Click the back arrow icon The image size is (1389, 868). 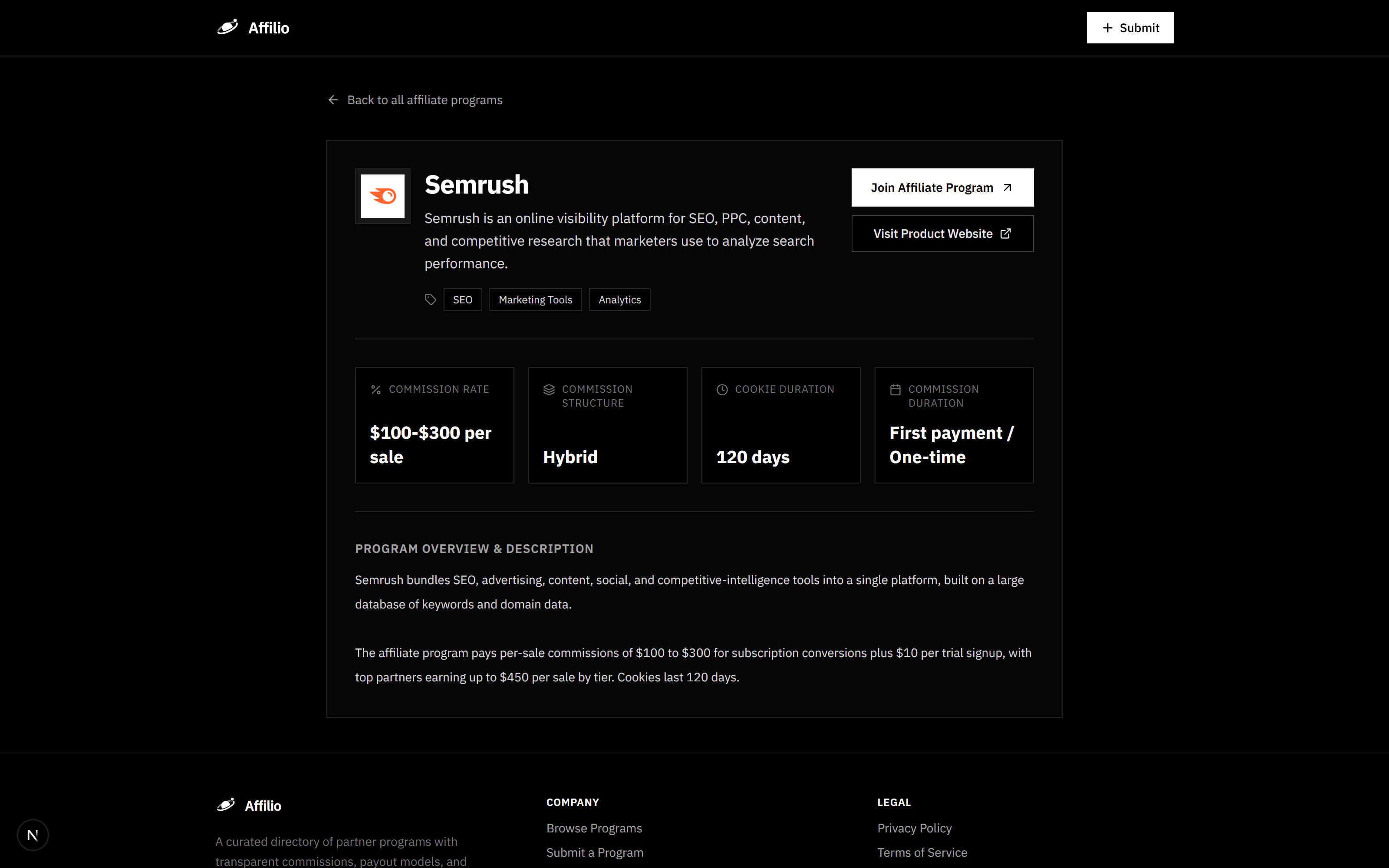(x=333, y=100)
